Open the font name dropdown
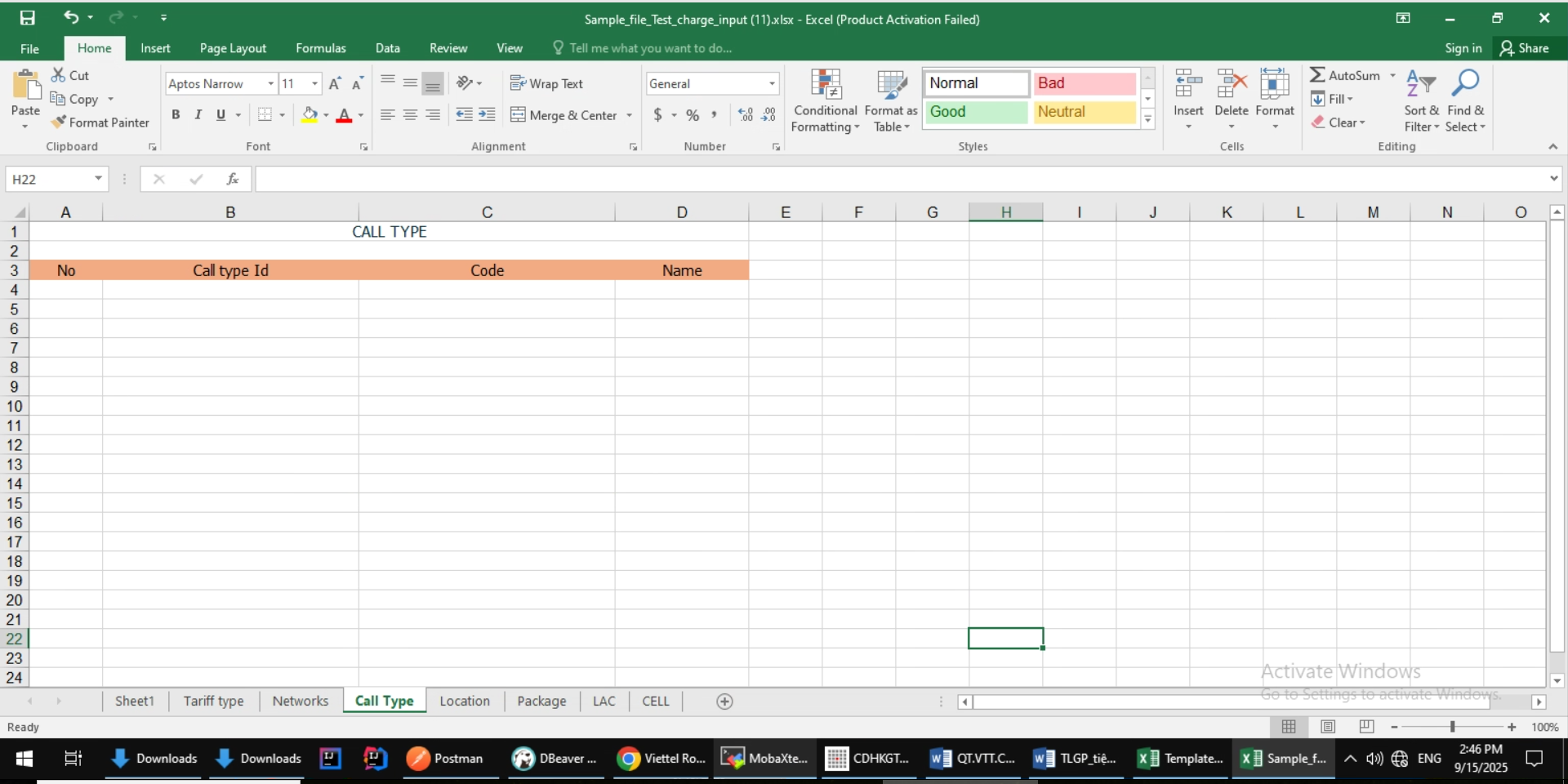The height and width of the screenshot is (784, 1568). 270,84
